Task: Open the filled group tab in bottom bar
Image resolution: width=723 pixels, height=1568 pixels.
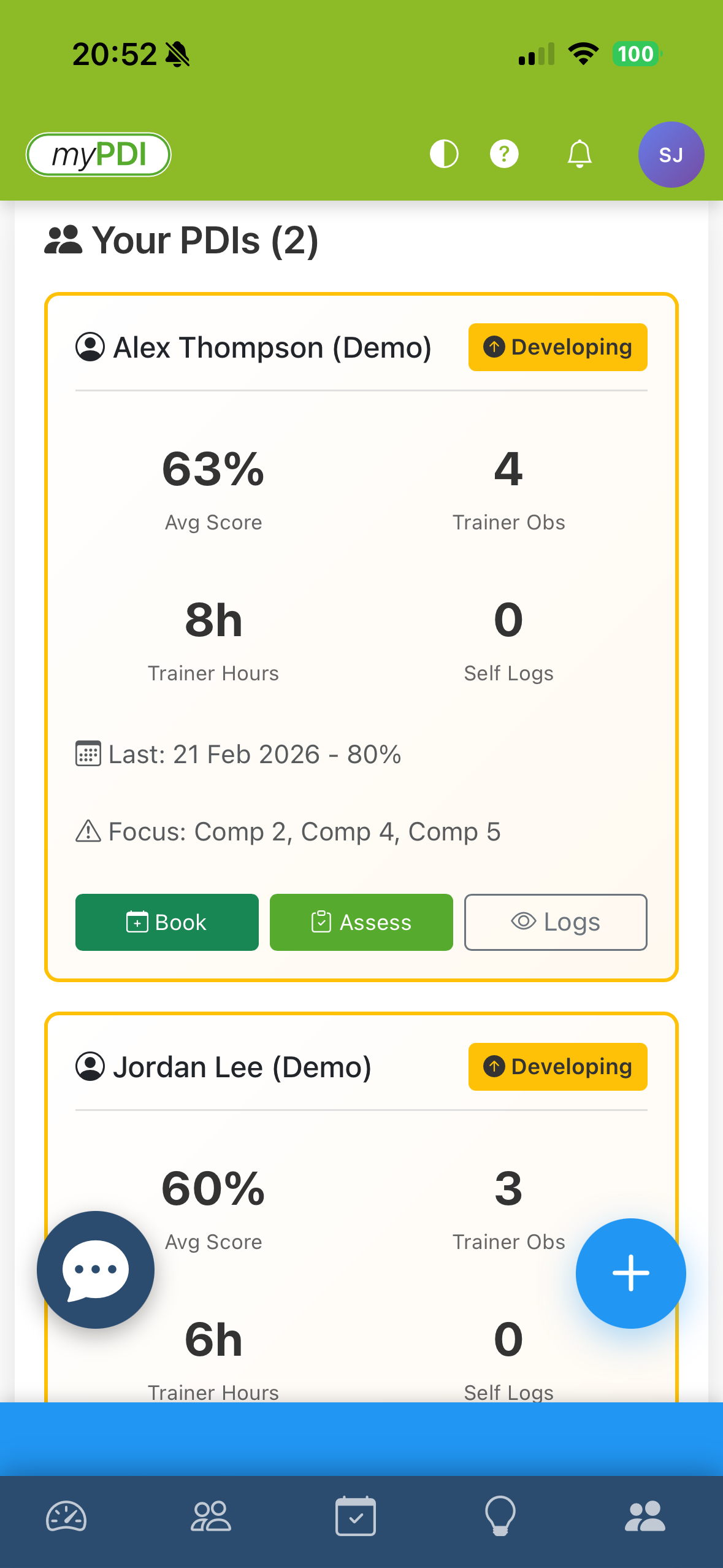Action: 645,1516
